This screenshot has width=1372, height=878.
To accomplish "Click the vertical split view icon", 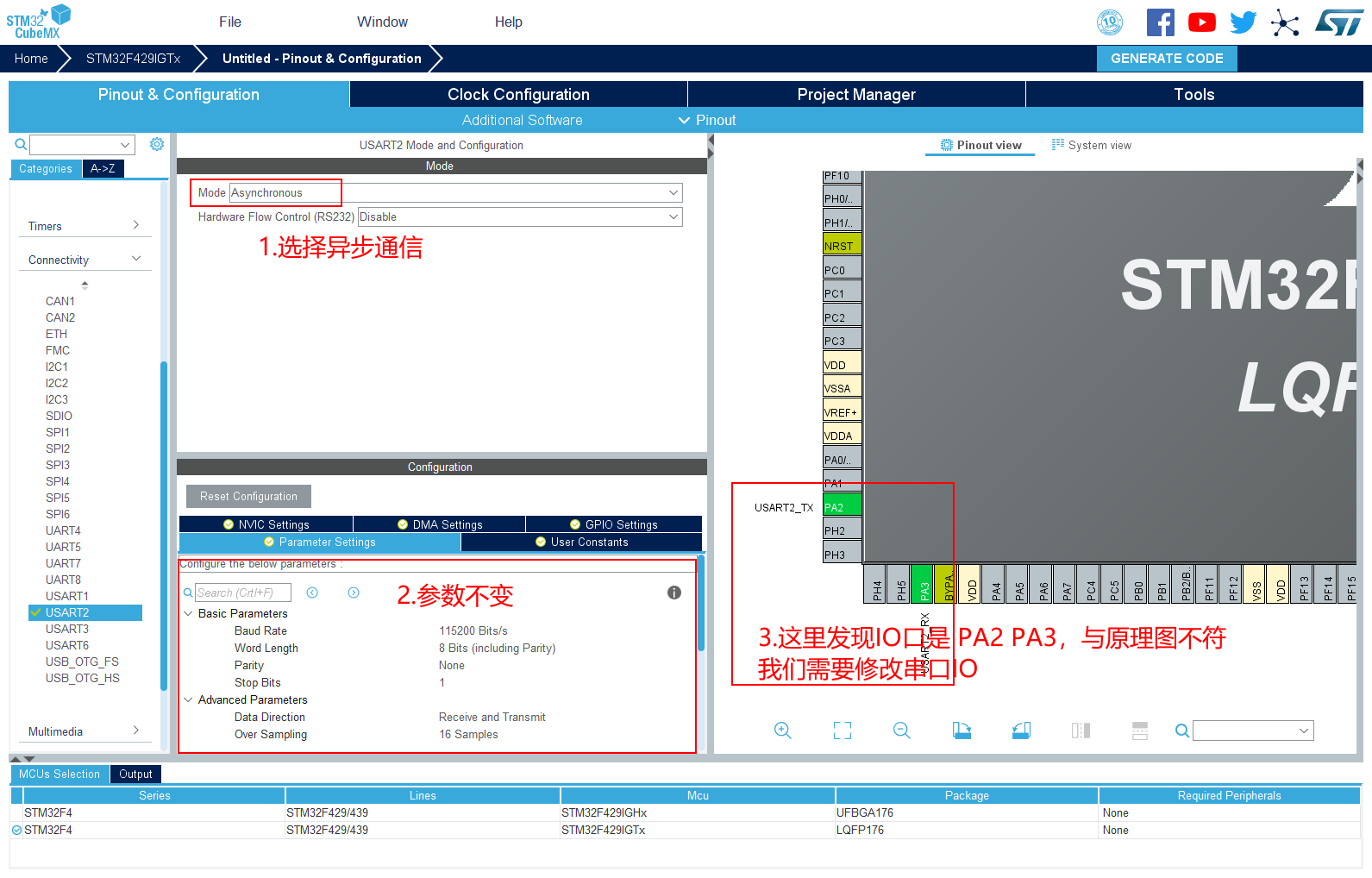I will point(1081,731).
